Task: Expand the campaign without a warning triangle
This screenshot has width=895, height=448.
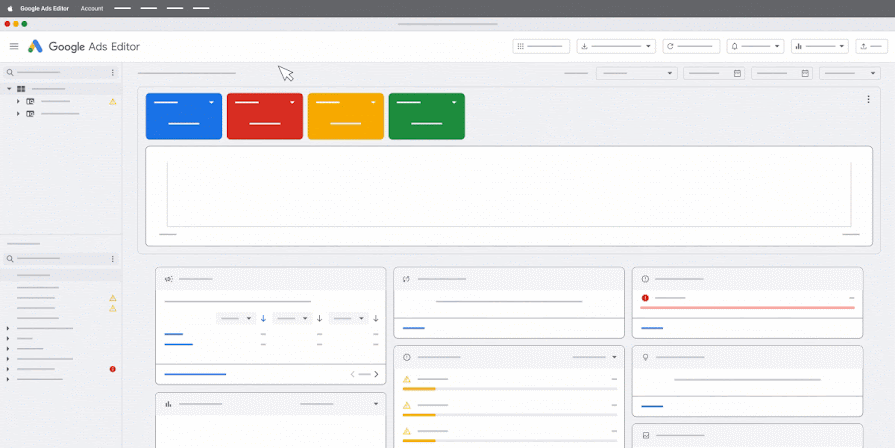Action: pyautogui.click(x=18, y=114)
